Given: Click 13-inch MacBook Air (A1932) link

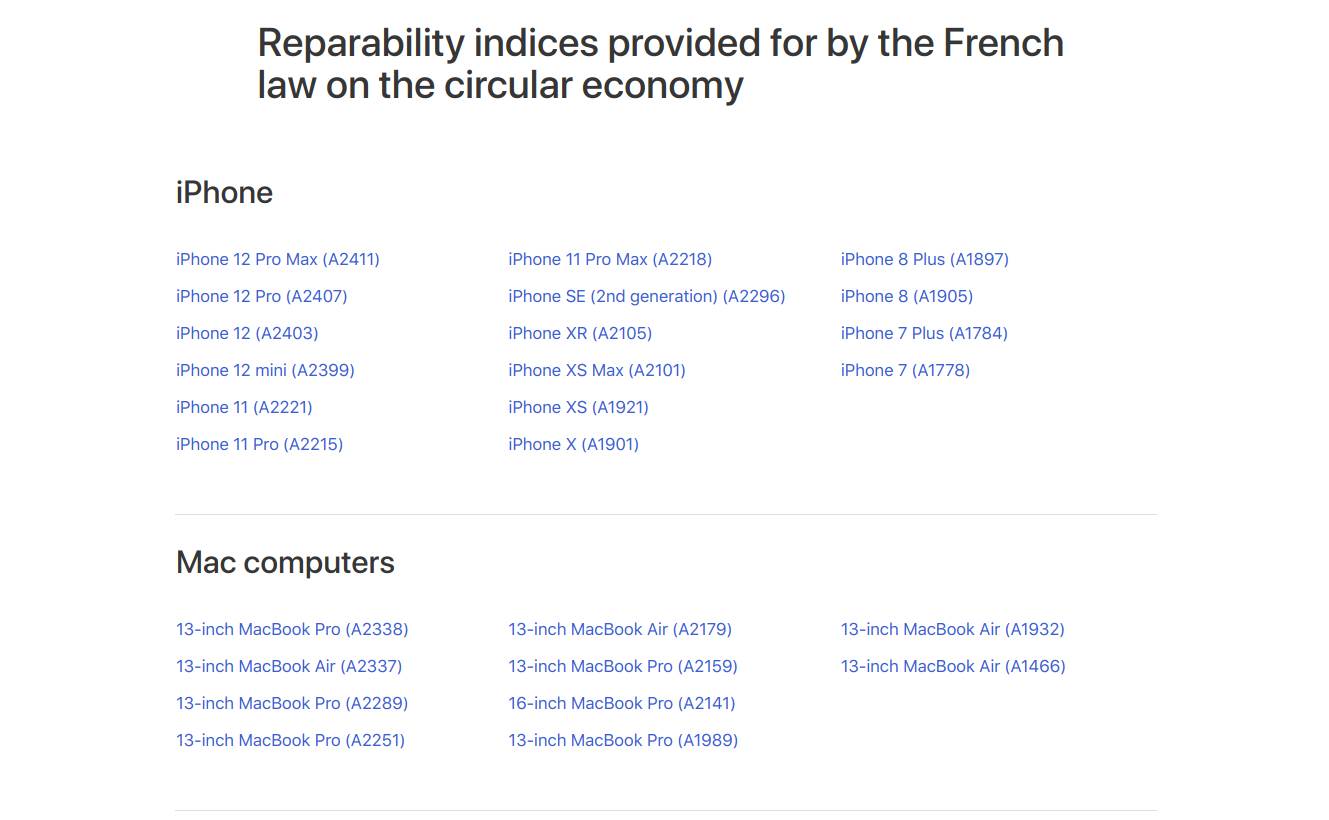Looking at the screenshot, I should 952,629.
